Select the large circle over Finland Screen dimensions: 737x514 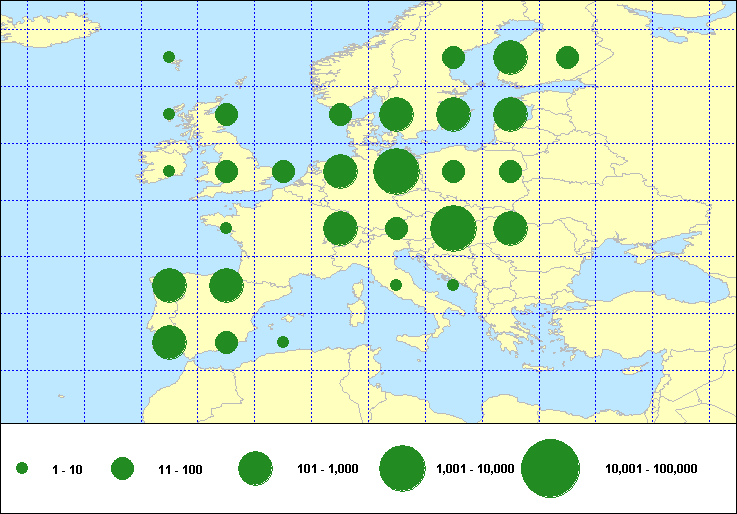[510, 57]
